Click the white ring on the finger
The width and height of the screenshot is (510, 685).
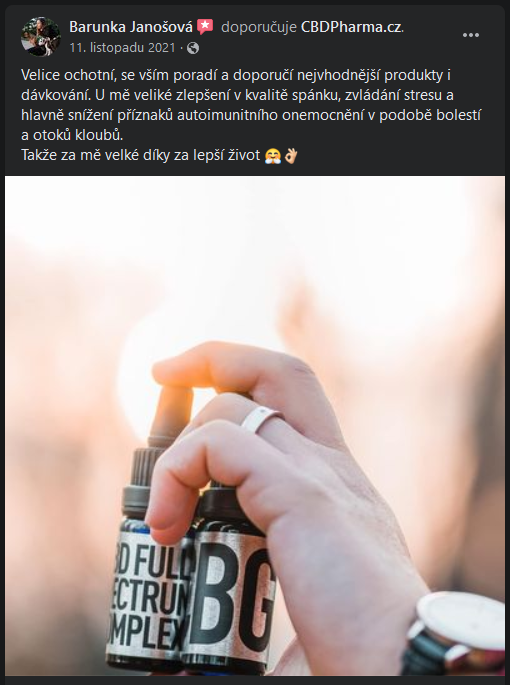[x=261, y=419]
